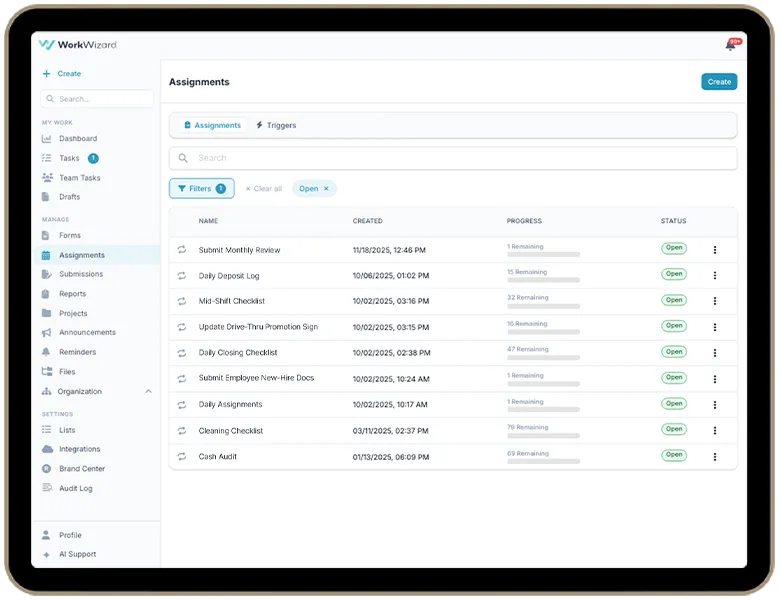This screenshot has width=780, height=601.
Task: Click the Announcements megaphone icon
Action: pyautogui.click(x=47, y=333)
